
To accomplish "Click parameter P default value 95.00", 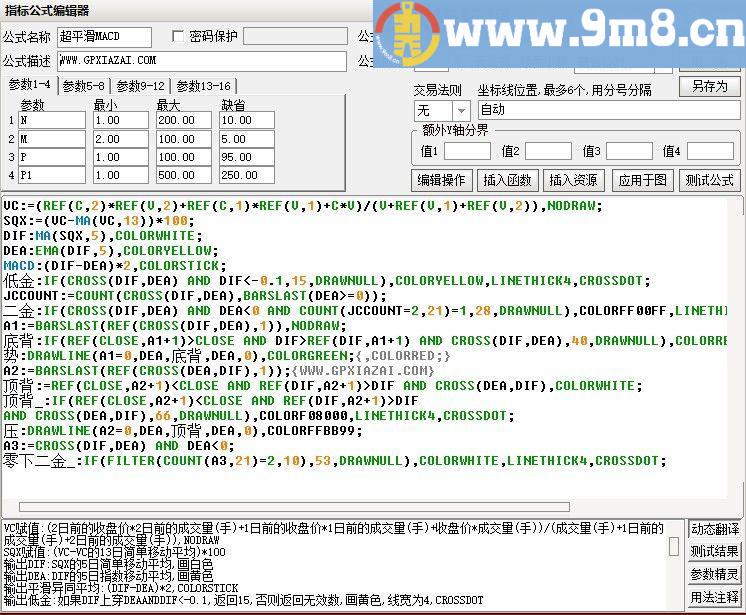I will click(247, 157).
